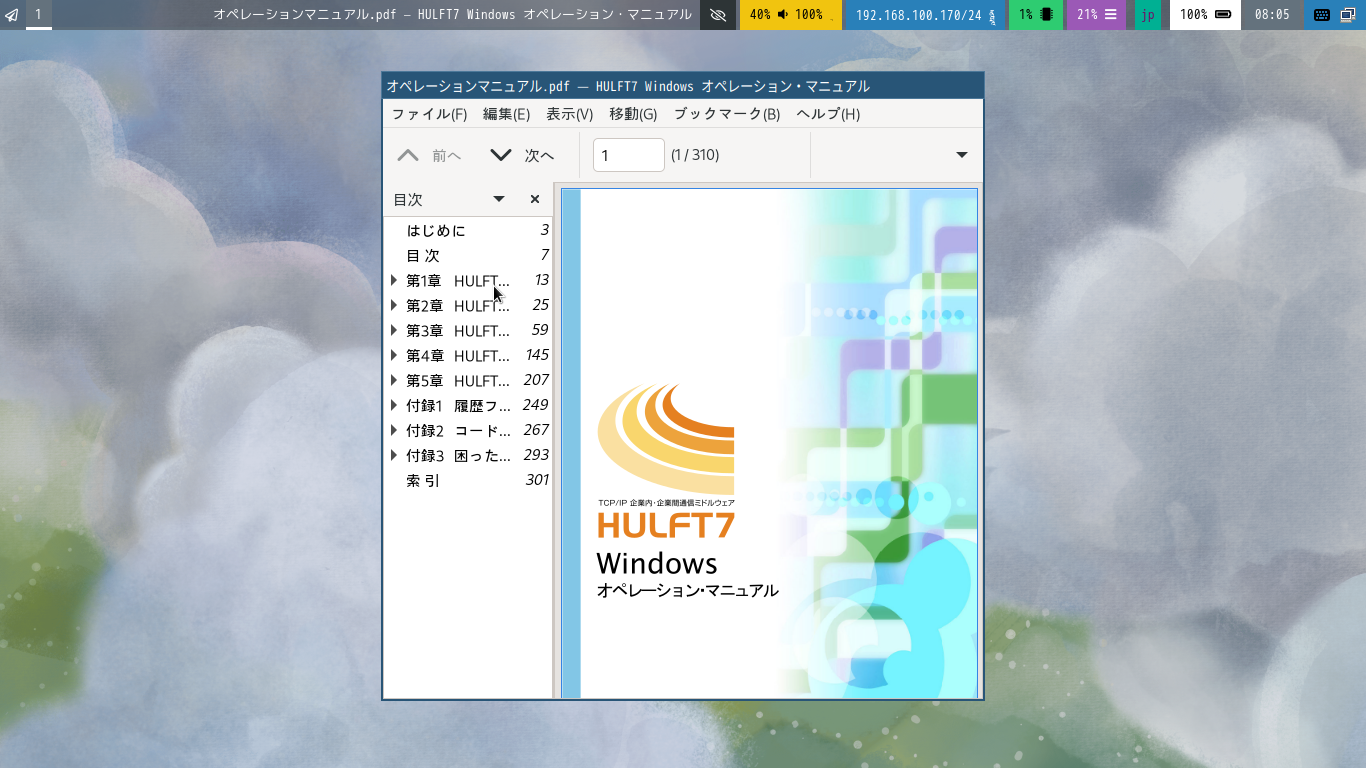Expand the 第5章 tree node
This screenshot has height=768, width=1366.
(x=394, y=380)
